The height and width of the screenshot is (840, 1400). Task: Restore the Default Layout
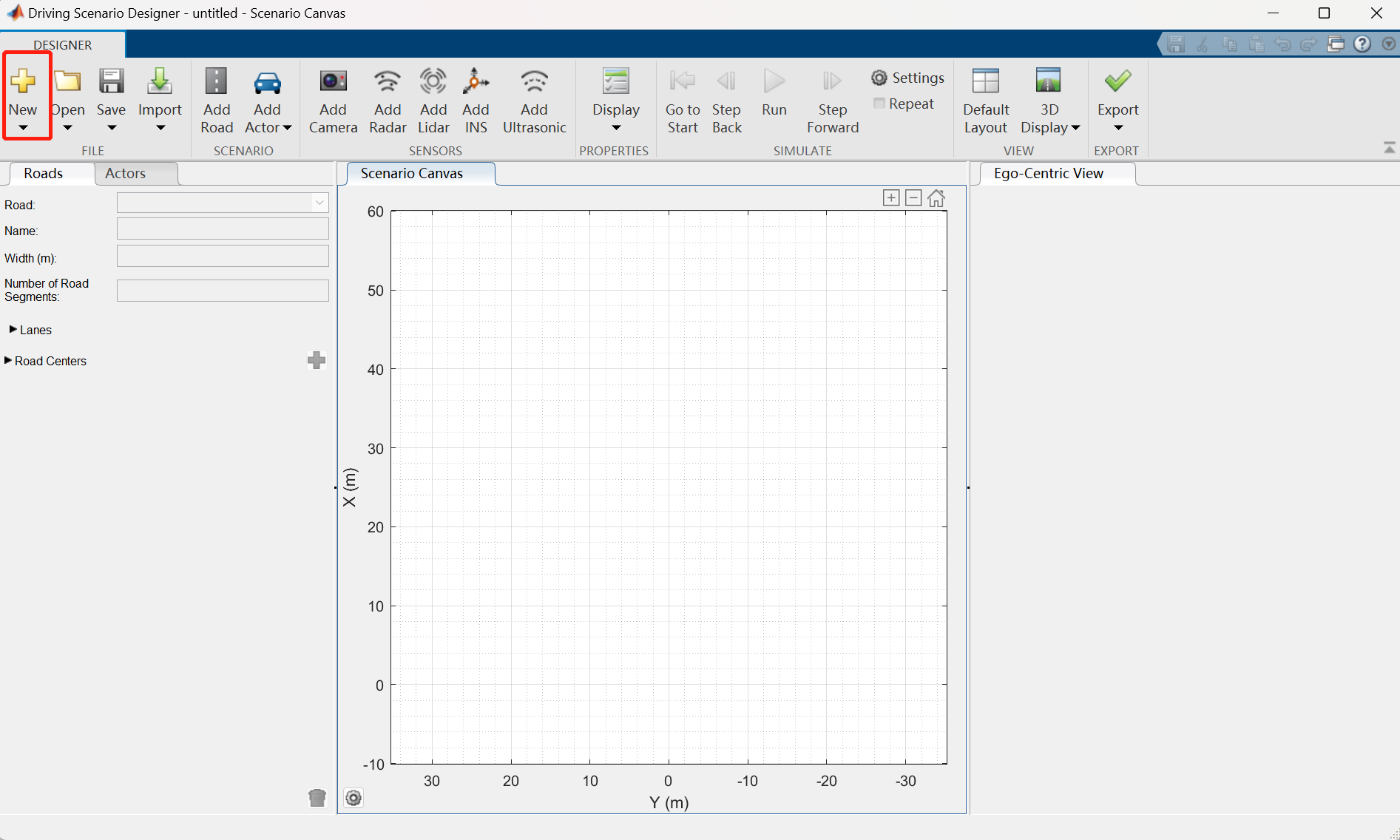(x=986, y=101)
